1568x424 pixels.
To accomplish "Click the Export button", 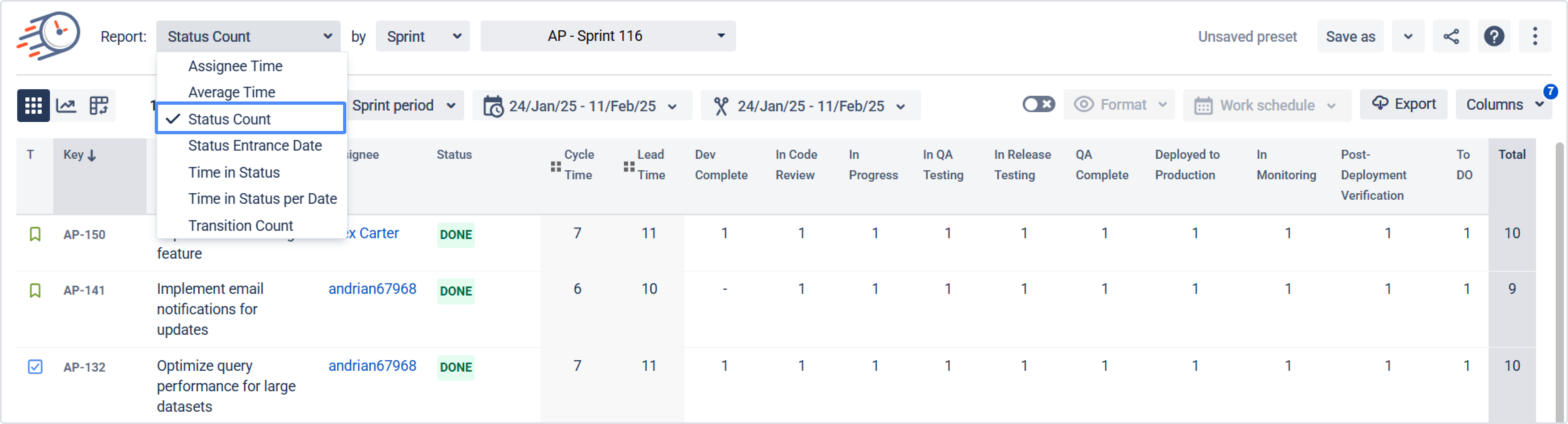I will point(1403,104).
